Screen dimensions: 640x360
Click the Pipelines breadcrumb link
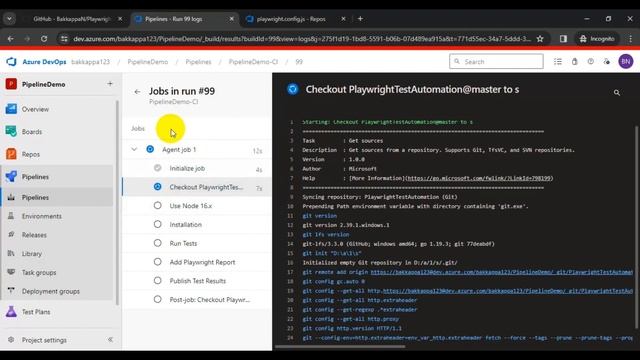tap(198, 62)
